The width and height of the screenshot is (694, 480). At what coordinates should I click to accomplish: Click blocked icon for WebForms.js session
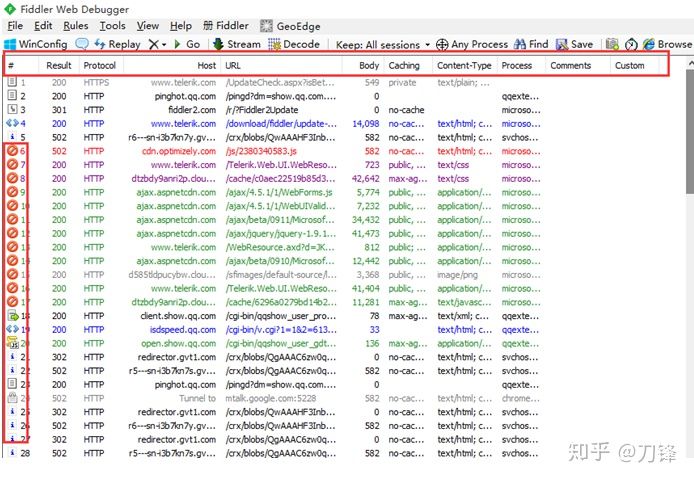pos(12,192)
